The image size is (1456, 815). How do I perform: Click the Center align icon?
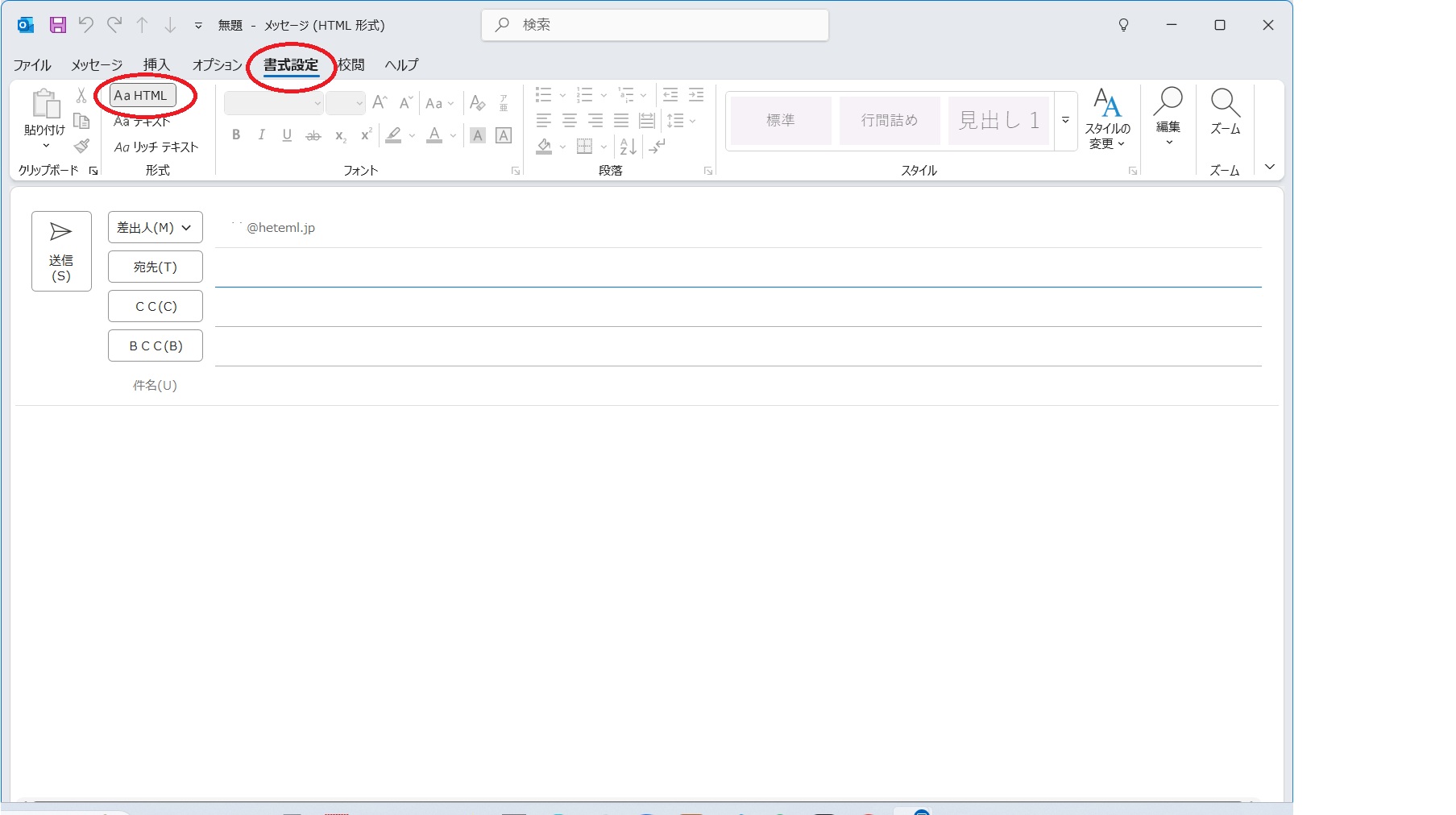570,121
